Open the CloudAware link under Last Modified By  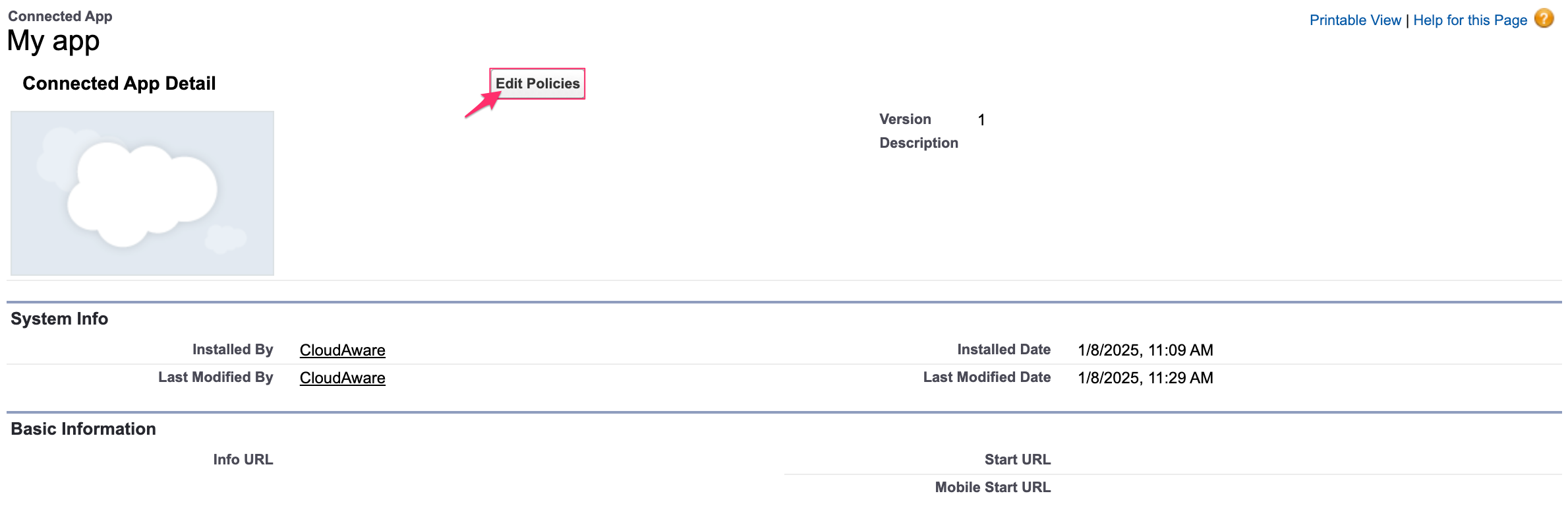(x=342, y=377)
